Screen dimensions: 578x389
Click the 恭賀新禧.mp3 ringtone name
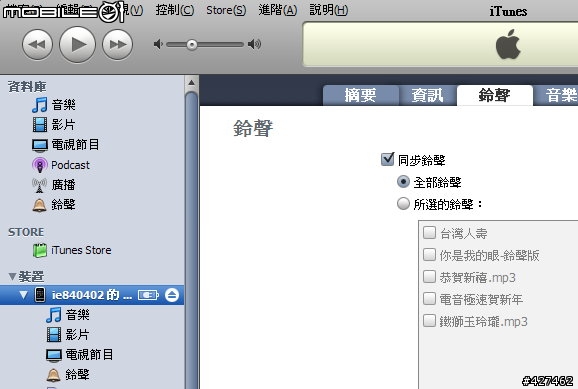click(x=478, y=277)
